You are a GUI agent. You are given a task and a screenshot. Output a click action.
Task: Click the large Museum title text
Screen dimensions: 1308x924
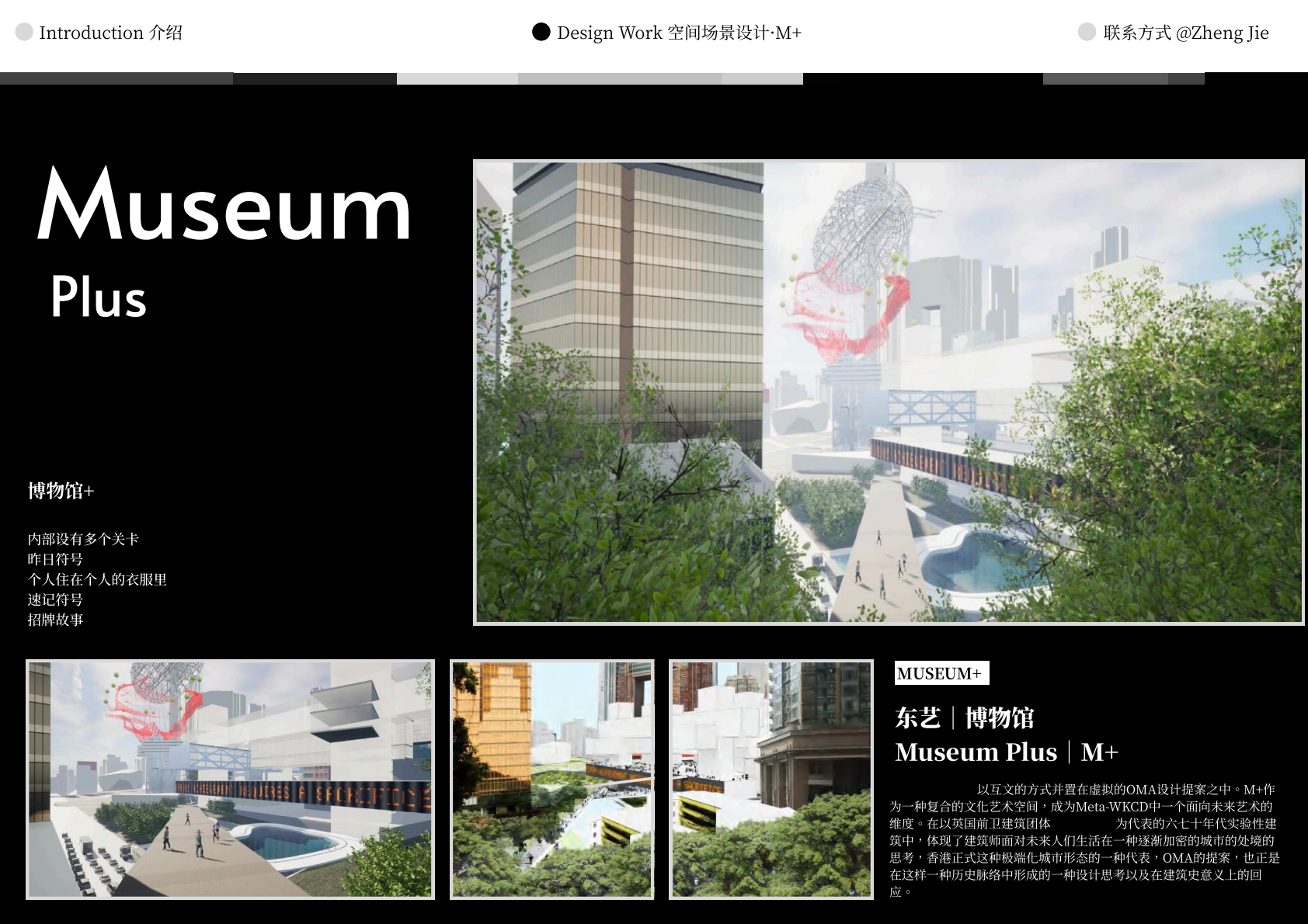224,206
